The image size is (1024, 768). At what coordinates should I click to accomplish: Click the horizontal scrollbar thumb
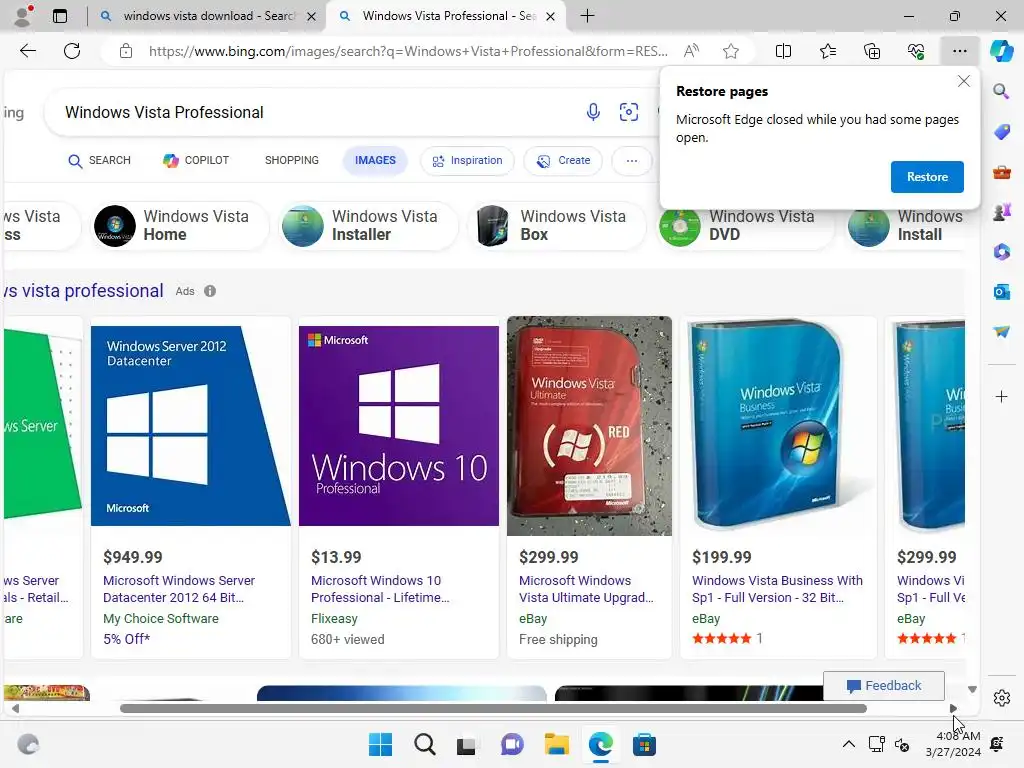click(x=493, y=709)
